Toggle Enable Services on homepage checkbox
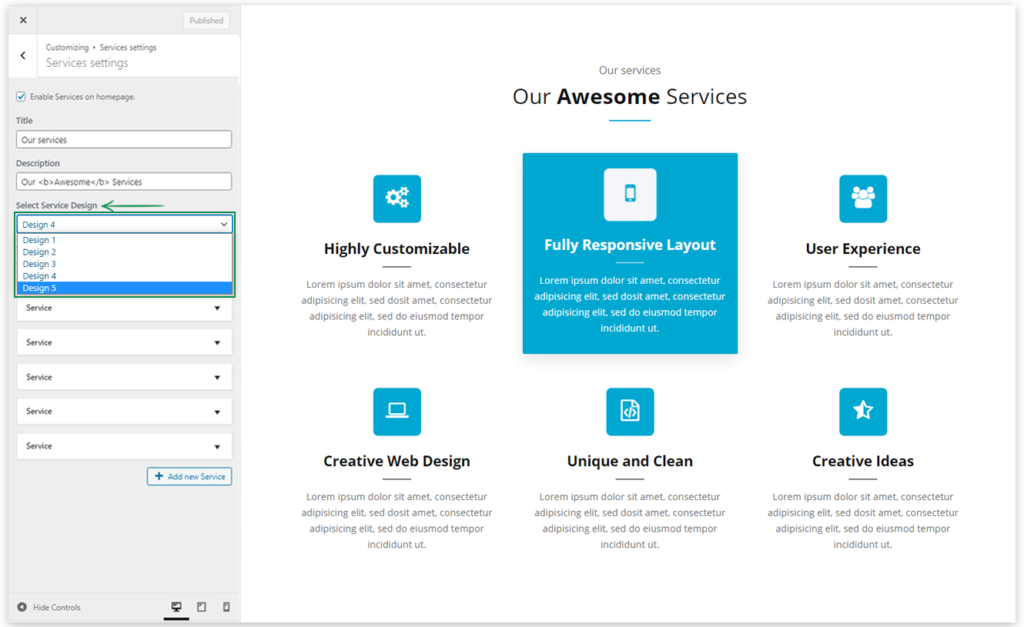Image resolution: width=1024 pixels, height=627 pixels. [21, 97]
